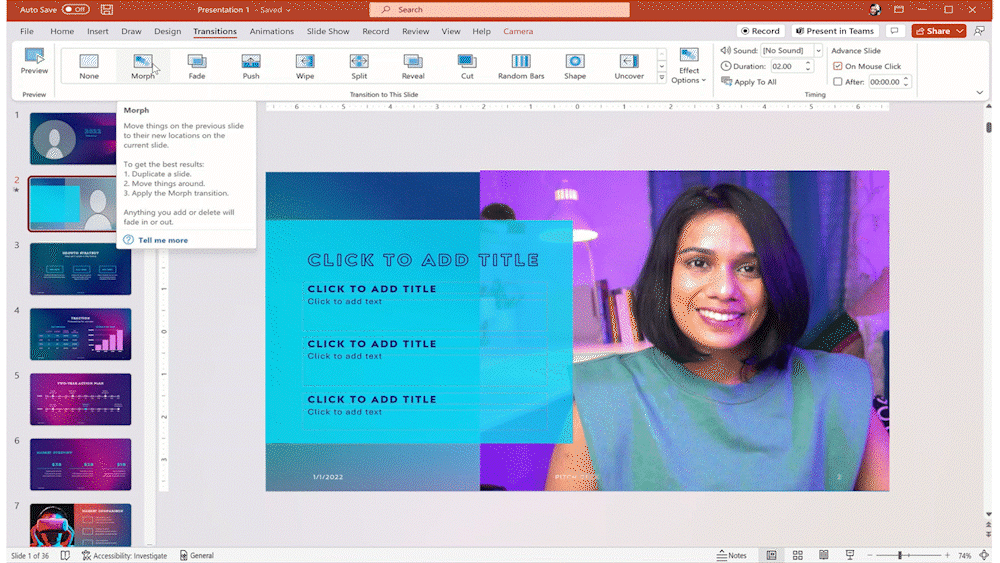Toggle the Auto Save switch
This screenshot has width=1000, height=563.
(x=75, y=9)
